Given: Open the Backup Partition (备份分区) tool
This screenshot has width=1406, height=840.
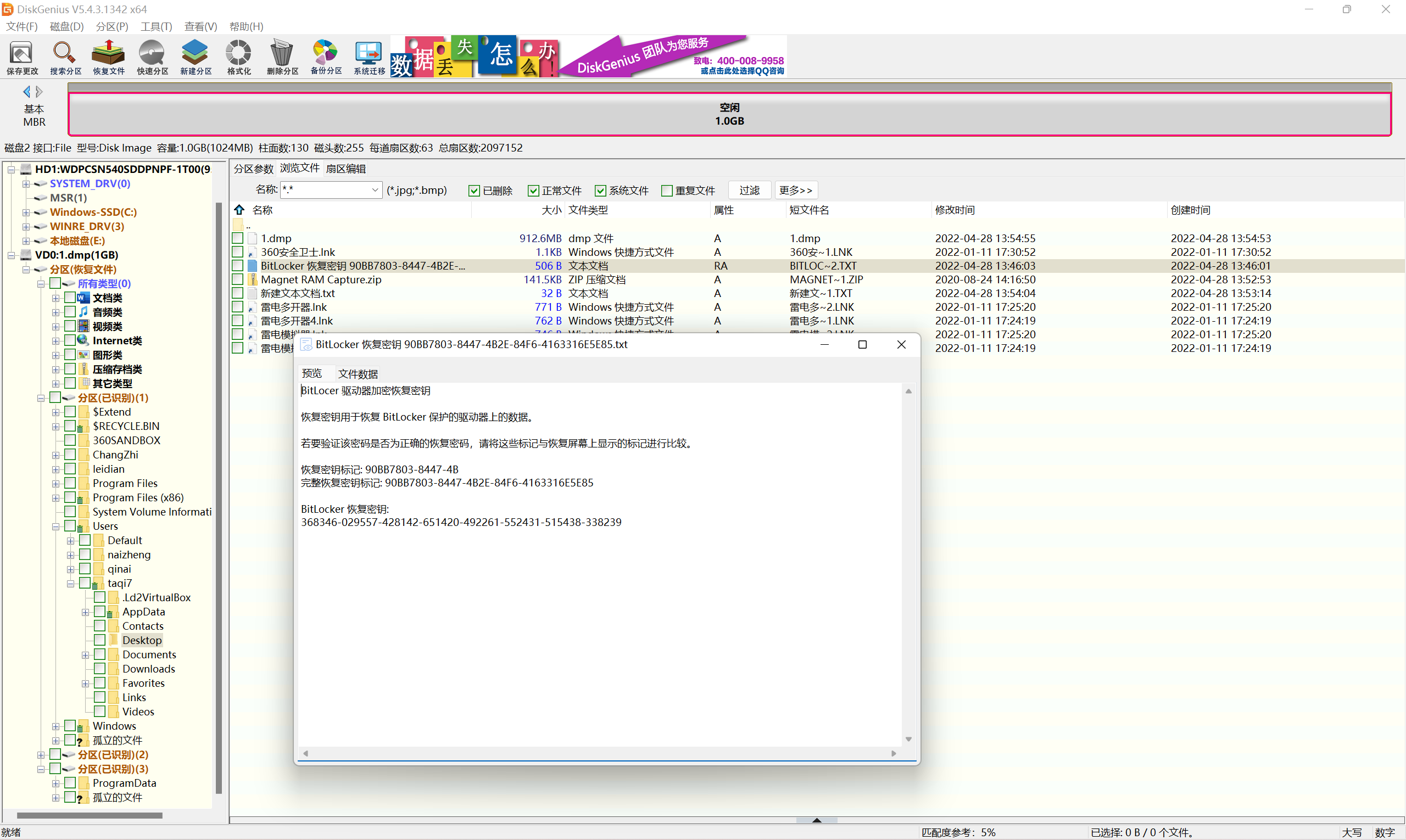Looking at the screenshot, I should click(326, 58).
